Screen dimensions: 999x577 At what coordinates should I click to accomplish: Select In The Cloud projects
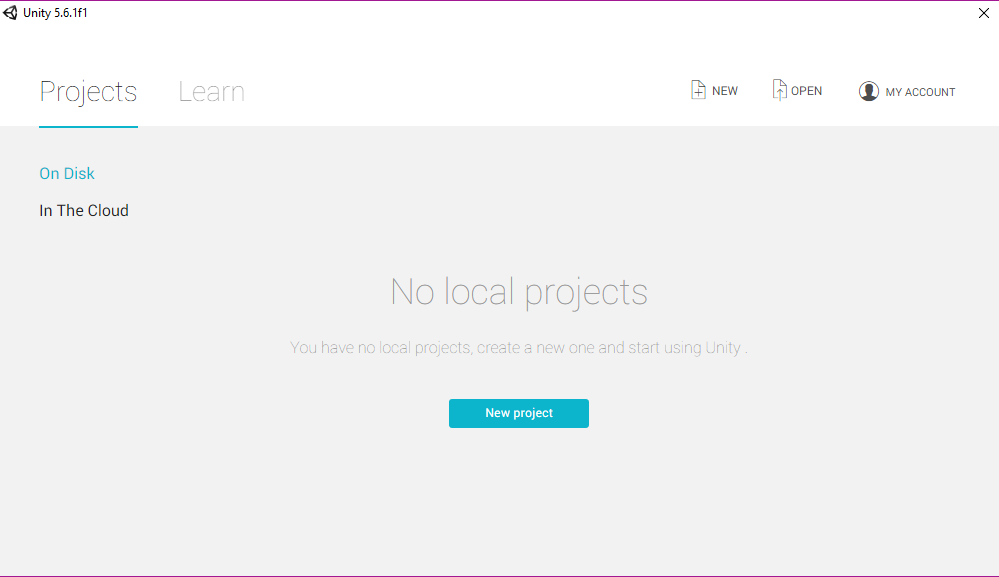(x=83, y=210)
